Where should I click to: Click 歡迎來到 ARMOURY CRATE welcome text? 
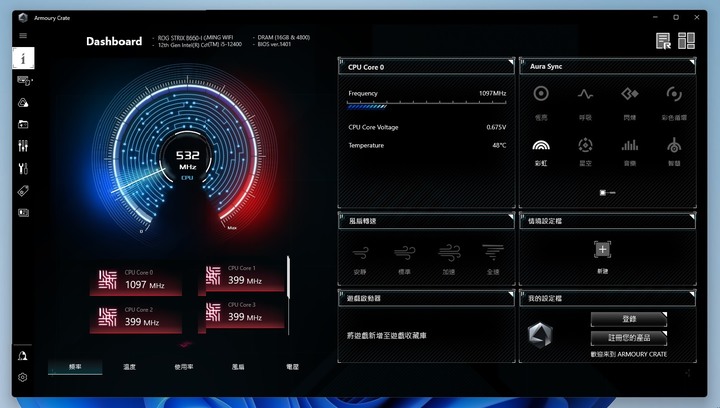629,354
